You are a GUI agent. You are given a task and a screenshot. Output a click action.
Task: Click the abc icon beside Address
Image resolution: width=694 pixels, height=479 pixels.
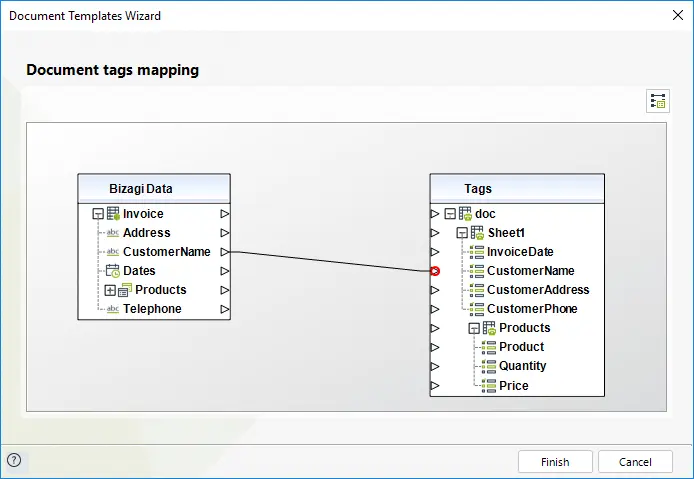(x=113, y=233)
